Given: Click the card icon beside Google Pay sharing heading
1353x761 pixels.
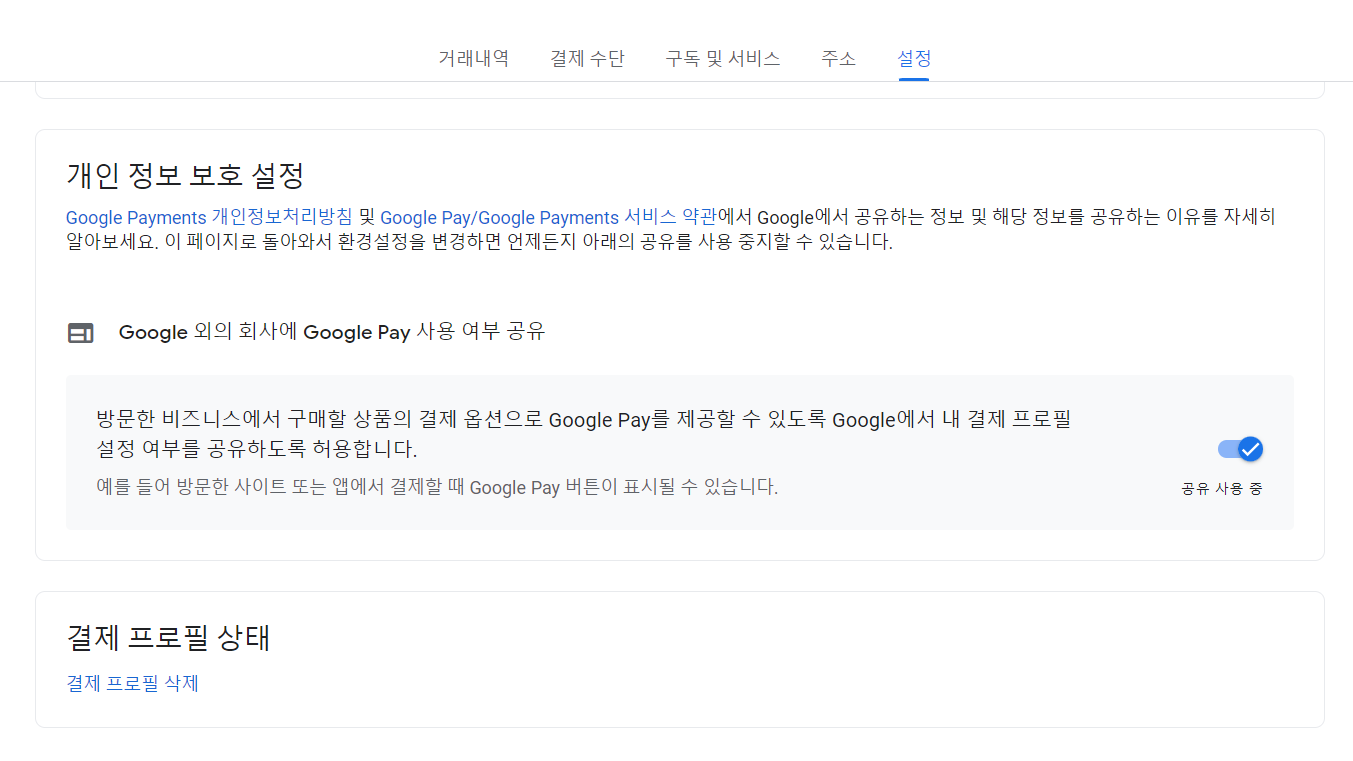Looking at the screenshot, I should [81, 333].
